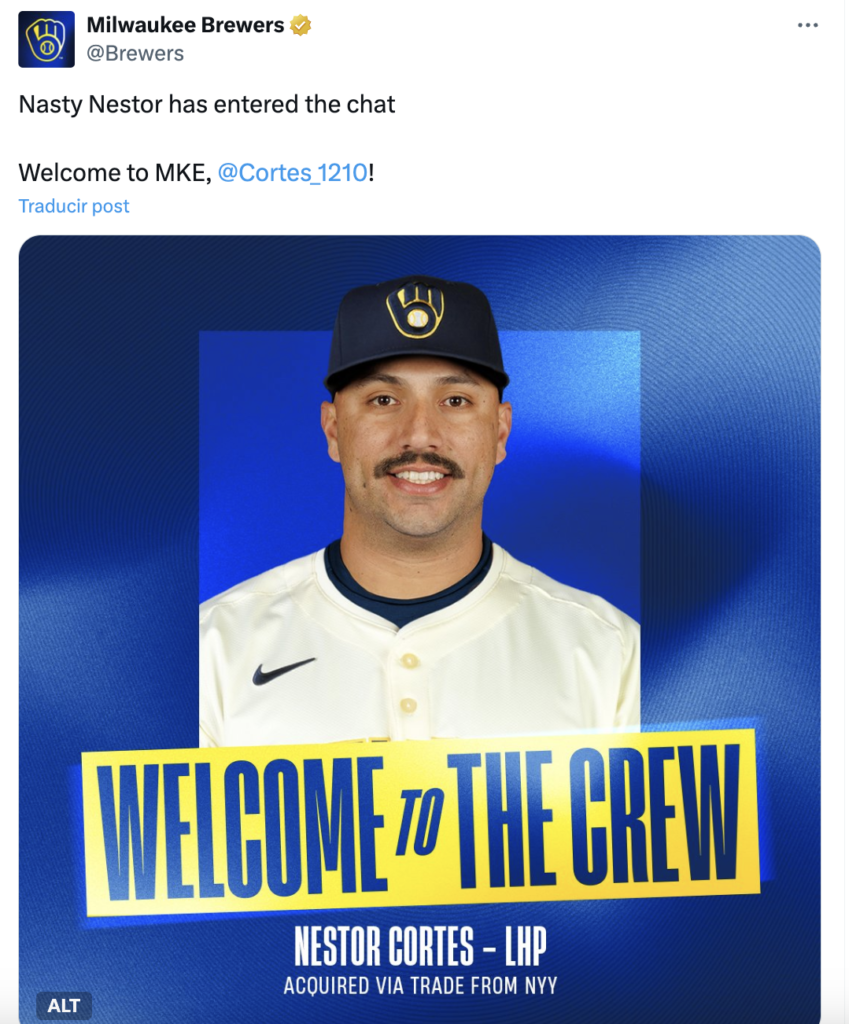Screen dimensions: 849x1024
Task: Click the Brewers profile avatar
Action: tap(46, 39)
